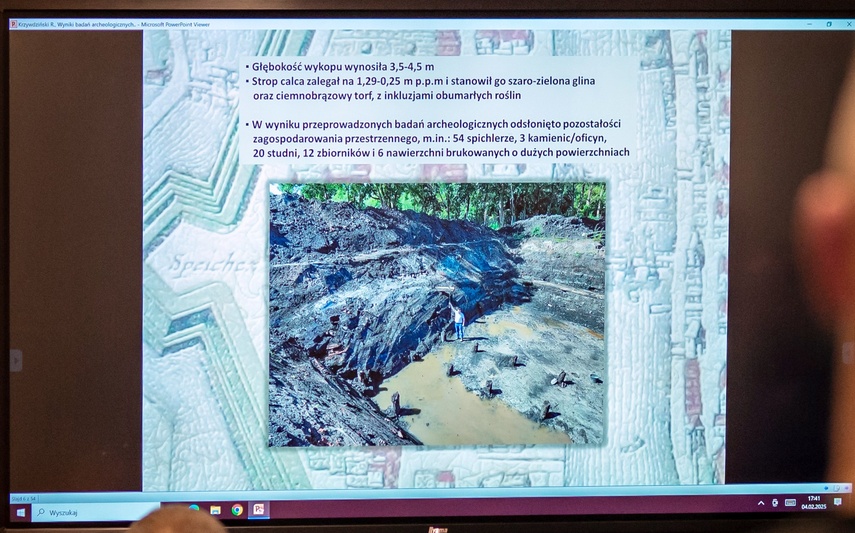Click the line 'oraz ciemnobrązowy torf'

pos(387,95)
